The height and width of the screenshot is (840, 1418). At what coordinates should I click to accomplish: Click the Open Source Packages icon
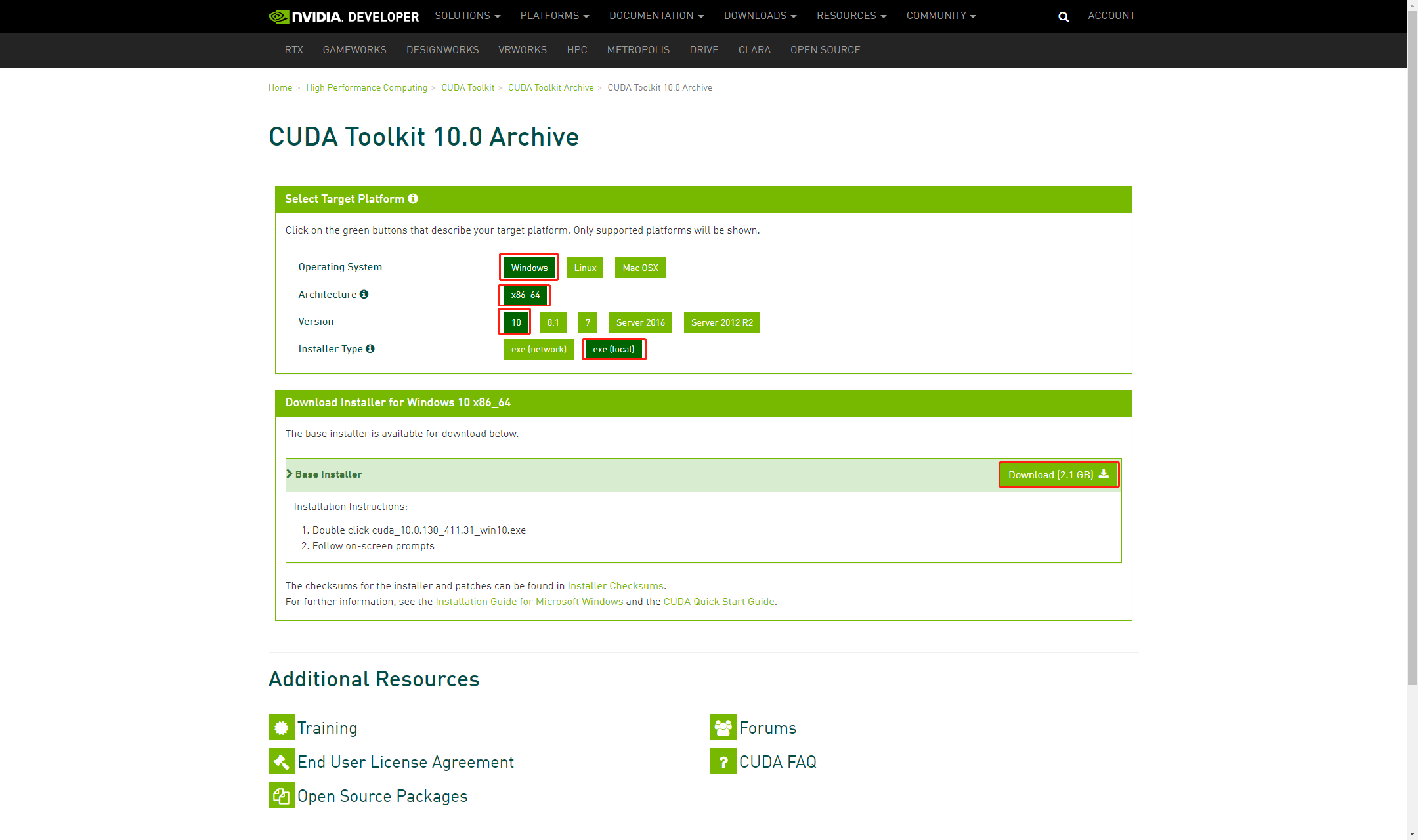(x=281, y=795)
